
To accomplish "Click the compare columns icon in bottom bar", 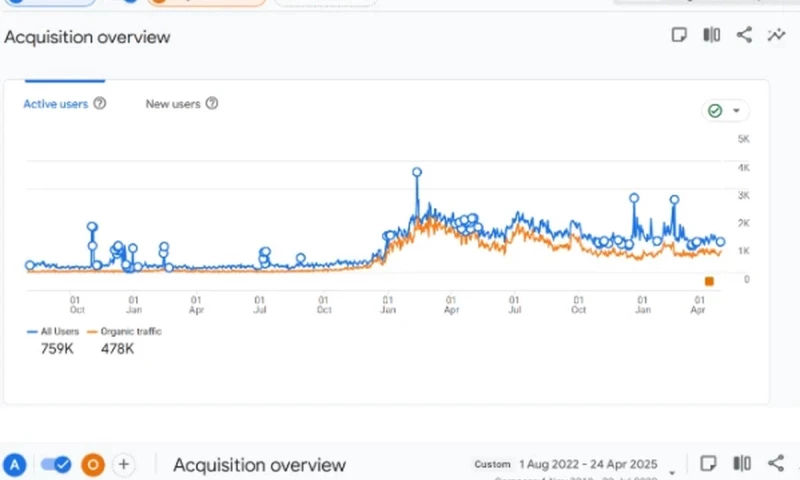I will tap(742, 463).
